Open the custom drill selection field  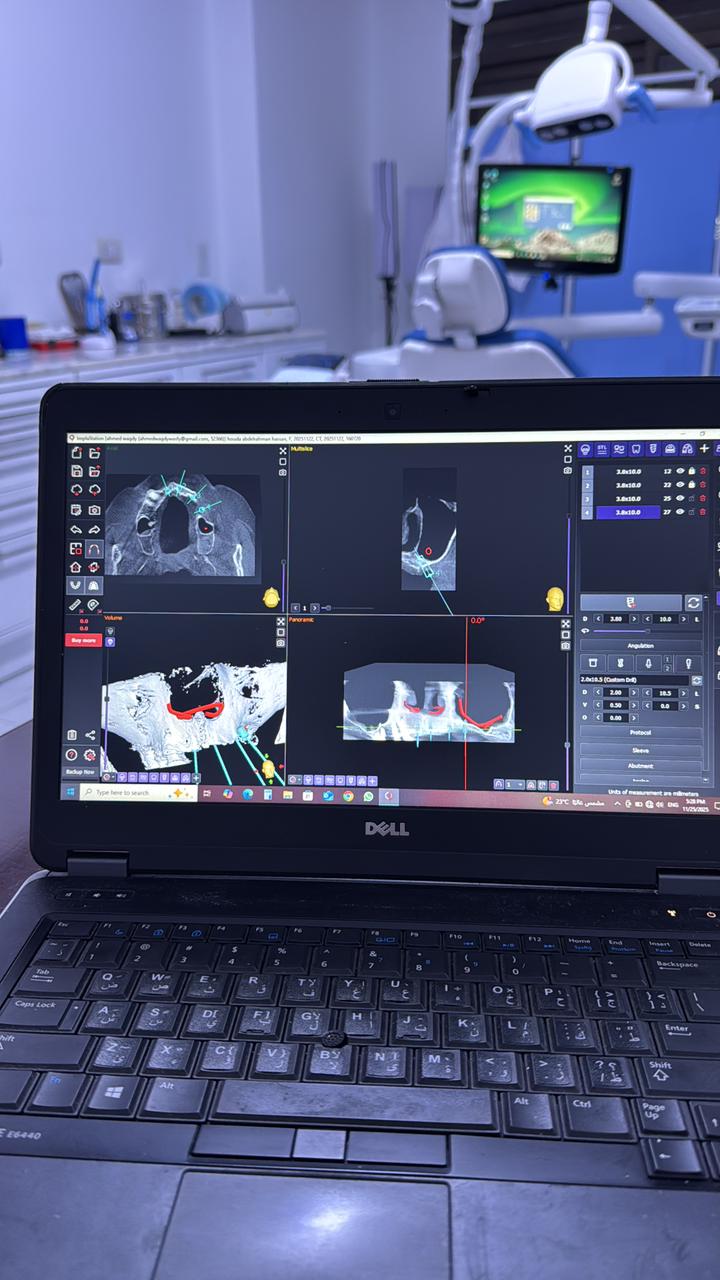click(634, 680)
